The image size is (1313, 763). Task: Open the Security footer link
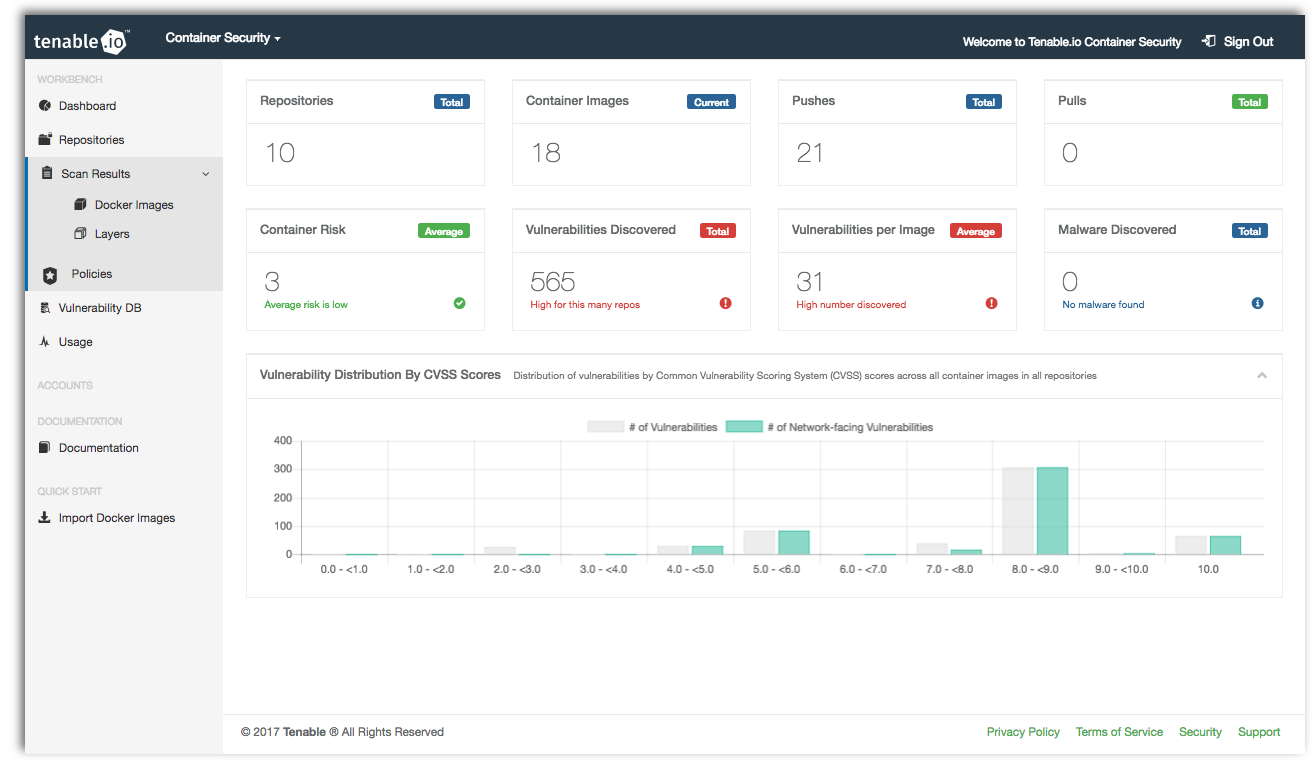pyautogui.click(x=1200, y=732)
